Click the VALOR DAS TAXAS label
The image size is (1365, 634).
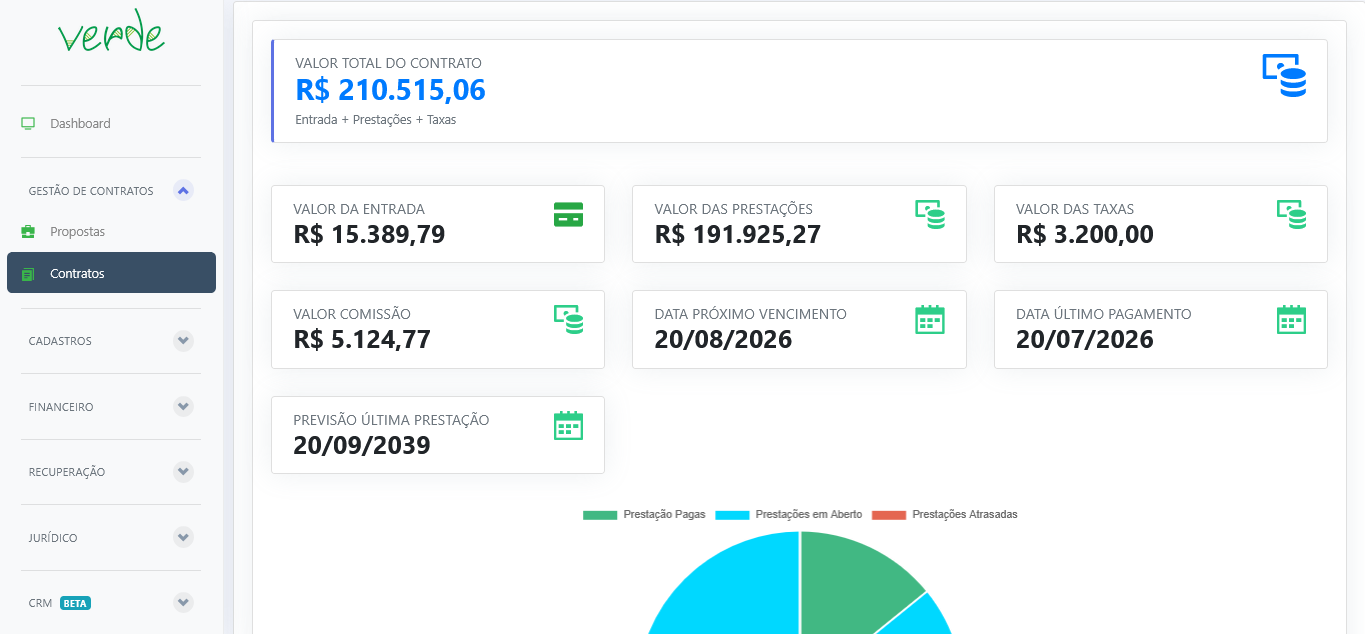point(1075,210)
